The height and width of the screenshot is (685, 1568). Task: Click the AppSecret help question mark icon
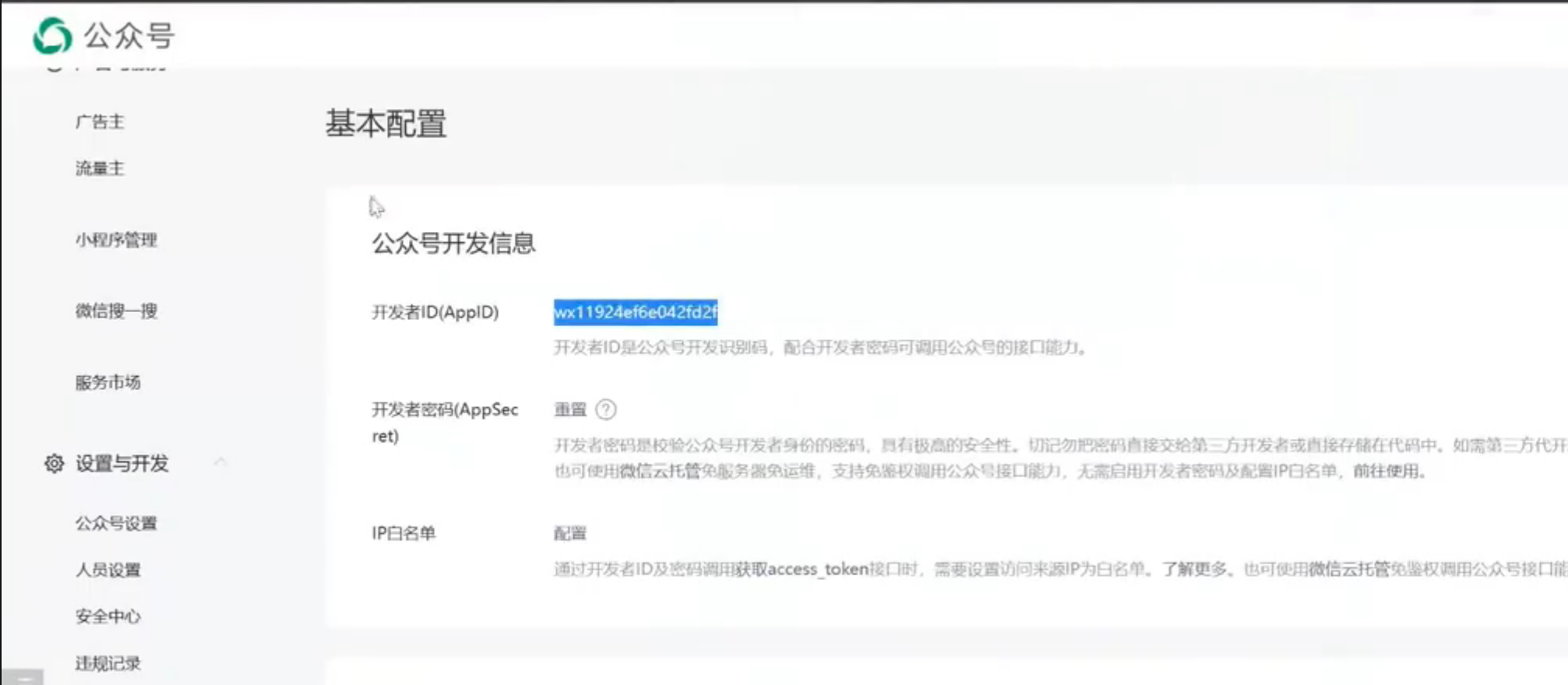[606, 409]
